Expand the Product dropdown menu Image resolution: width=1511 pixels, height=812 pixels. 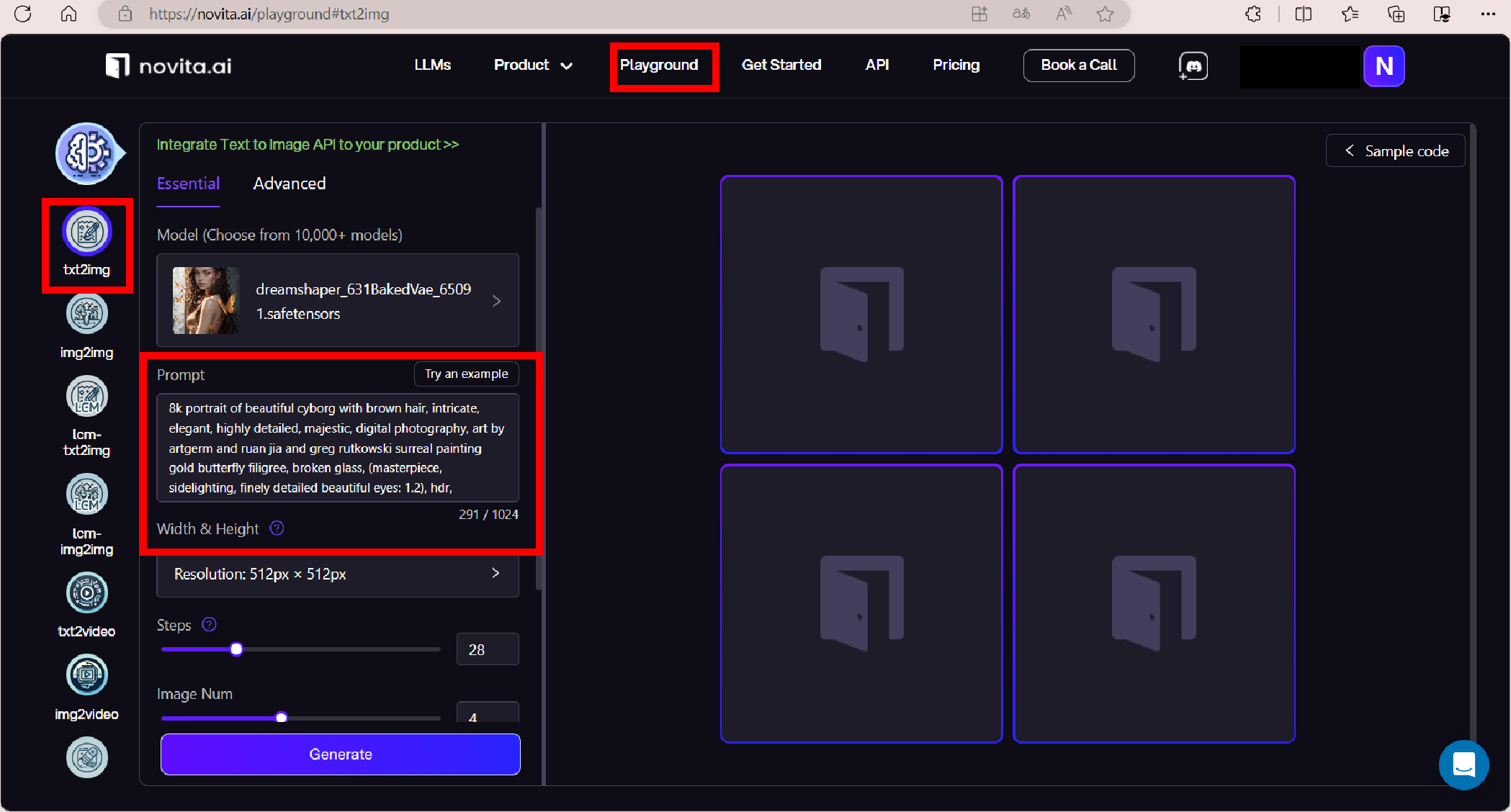[533, 65]
